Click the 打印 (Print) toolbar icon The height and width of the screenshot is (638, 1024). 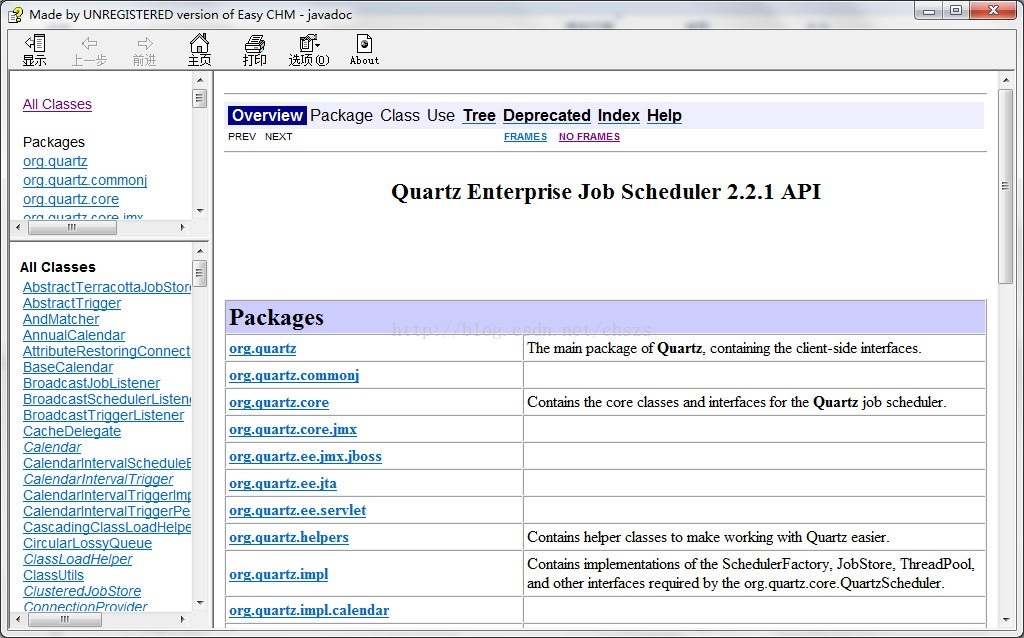[x=254, y=50]
